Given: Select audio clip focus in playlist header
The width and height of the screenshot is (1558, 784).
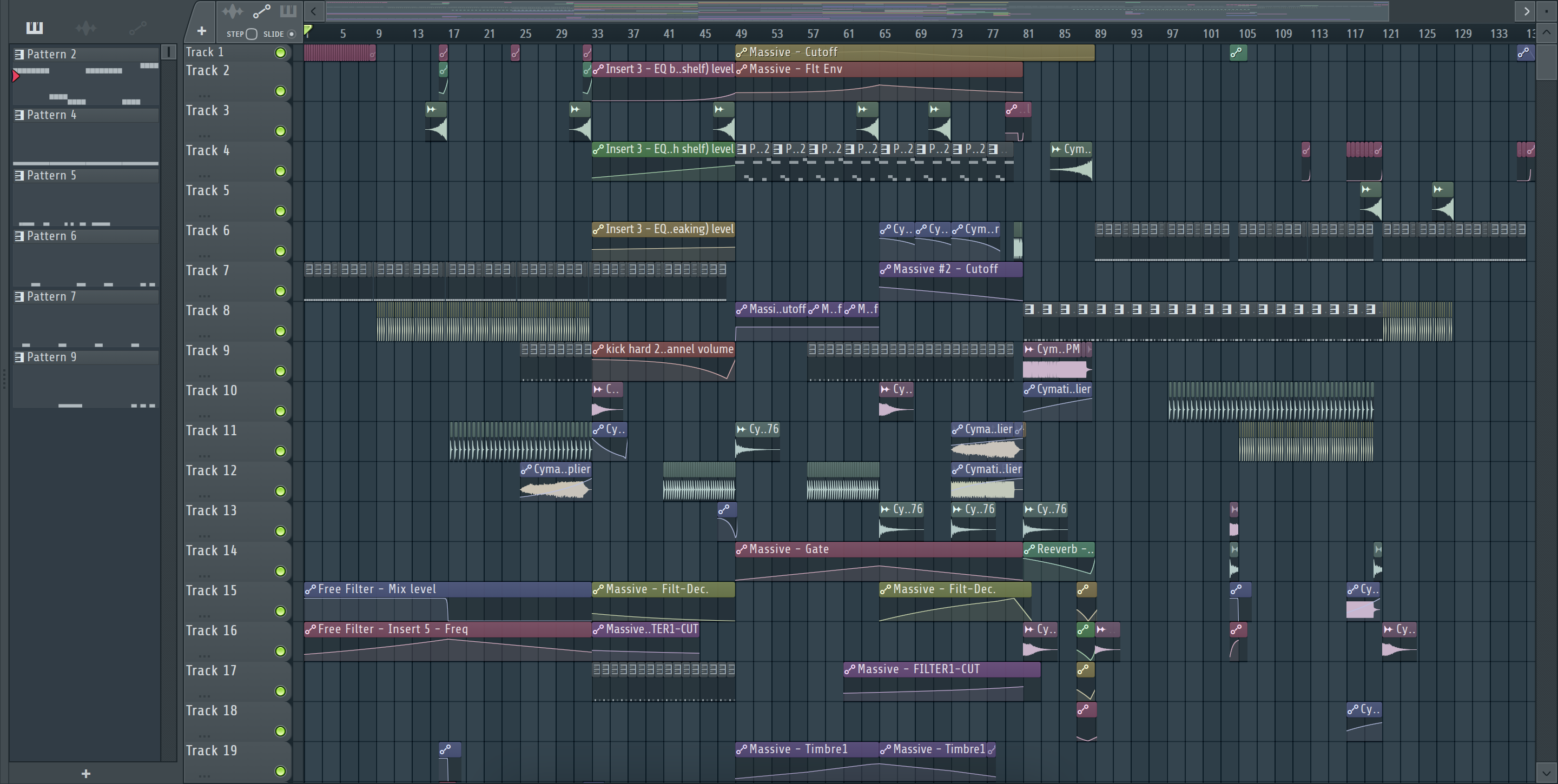Looking at the screenshot, I should (x=232, y=11).
